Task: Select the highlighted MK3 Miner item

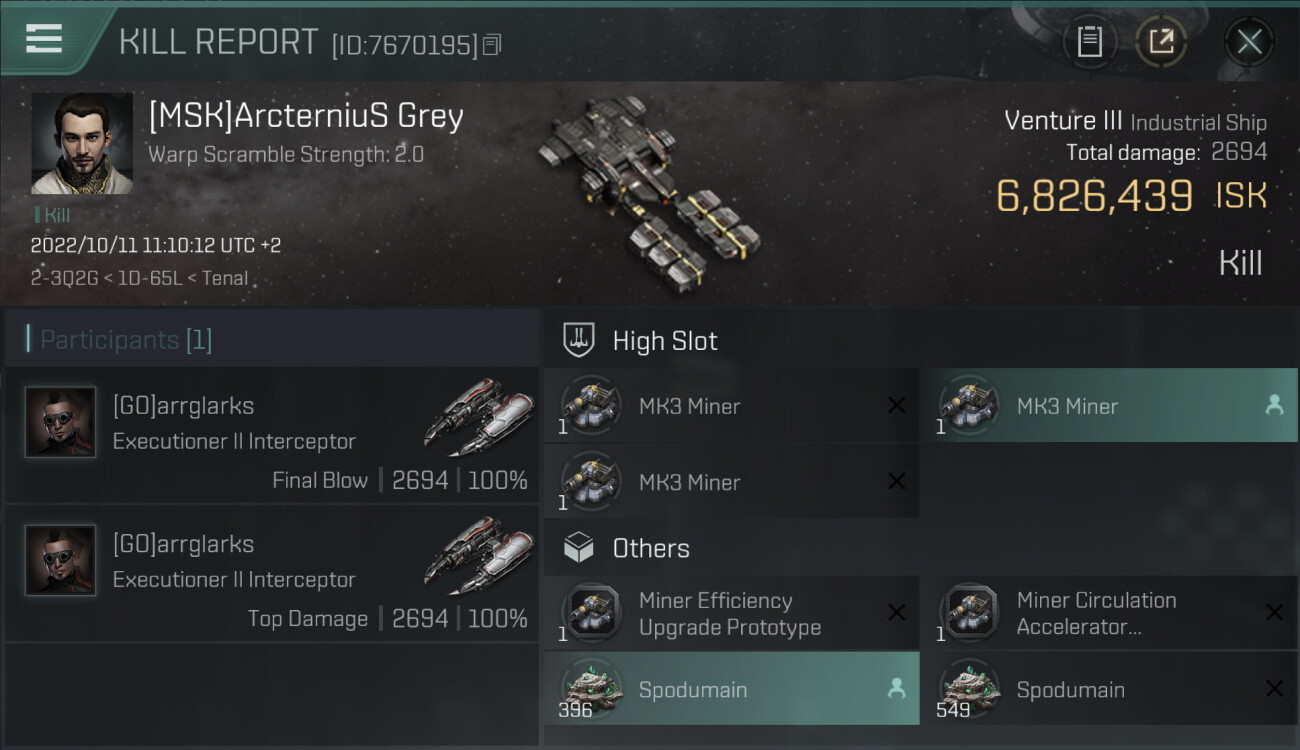Action: tap(1108, 406)
